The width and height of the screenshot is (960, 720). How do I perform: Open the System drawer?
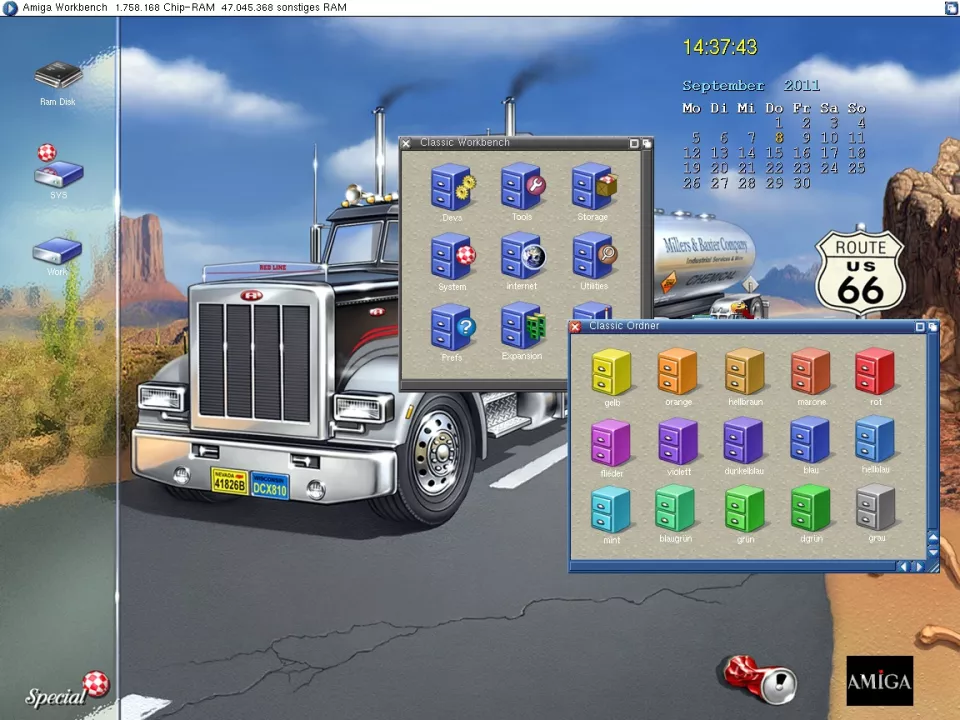coord(451,258)
